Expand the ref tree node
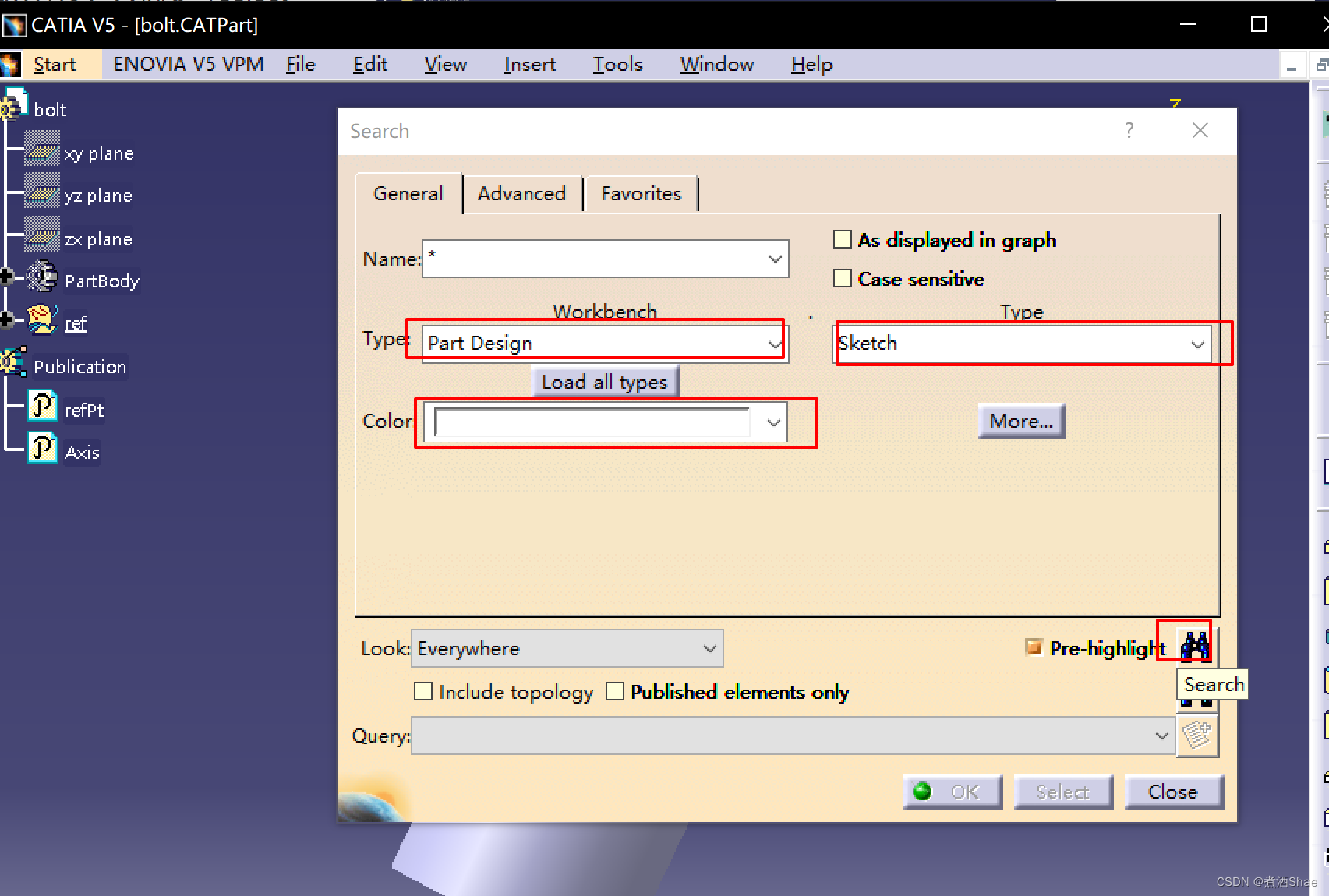 (x=6, y=319)
